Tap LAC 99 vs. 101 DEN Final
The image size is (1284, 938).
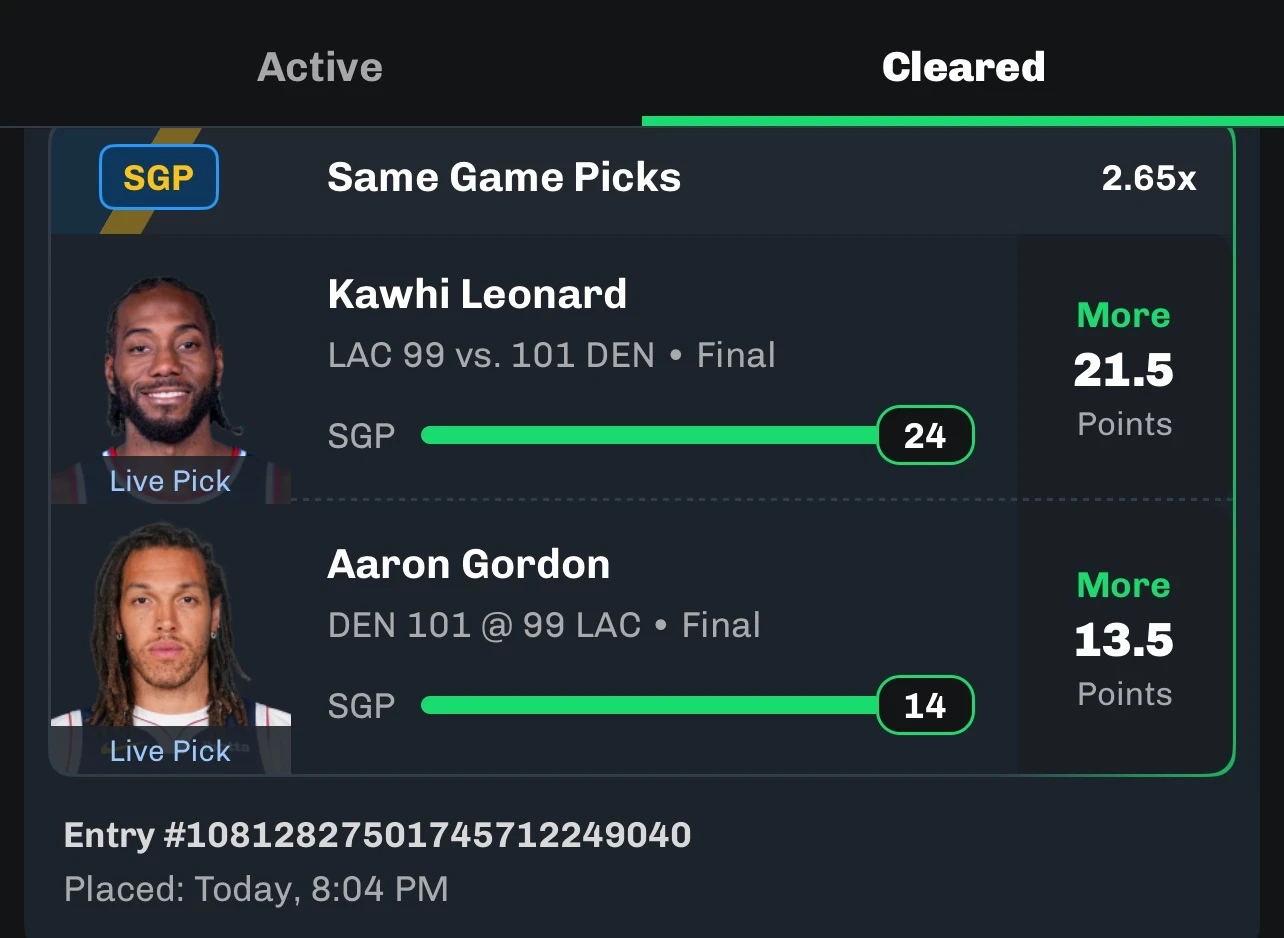551,355
